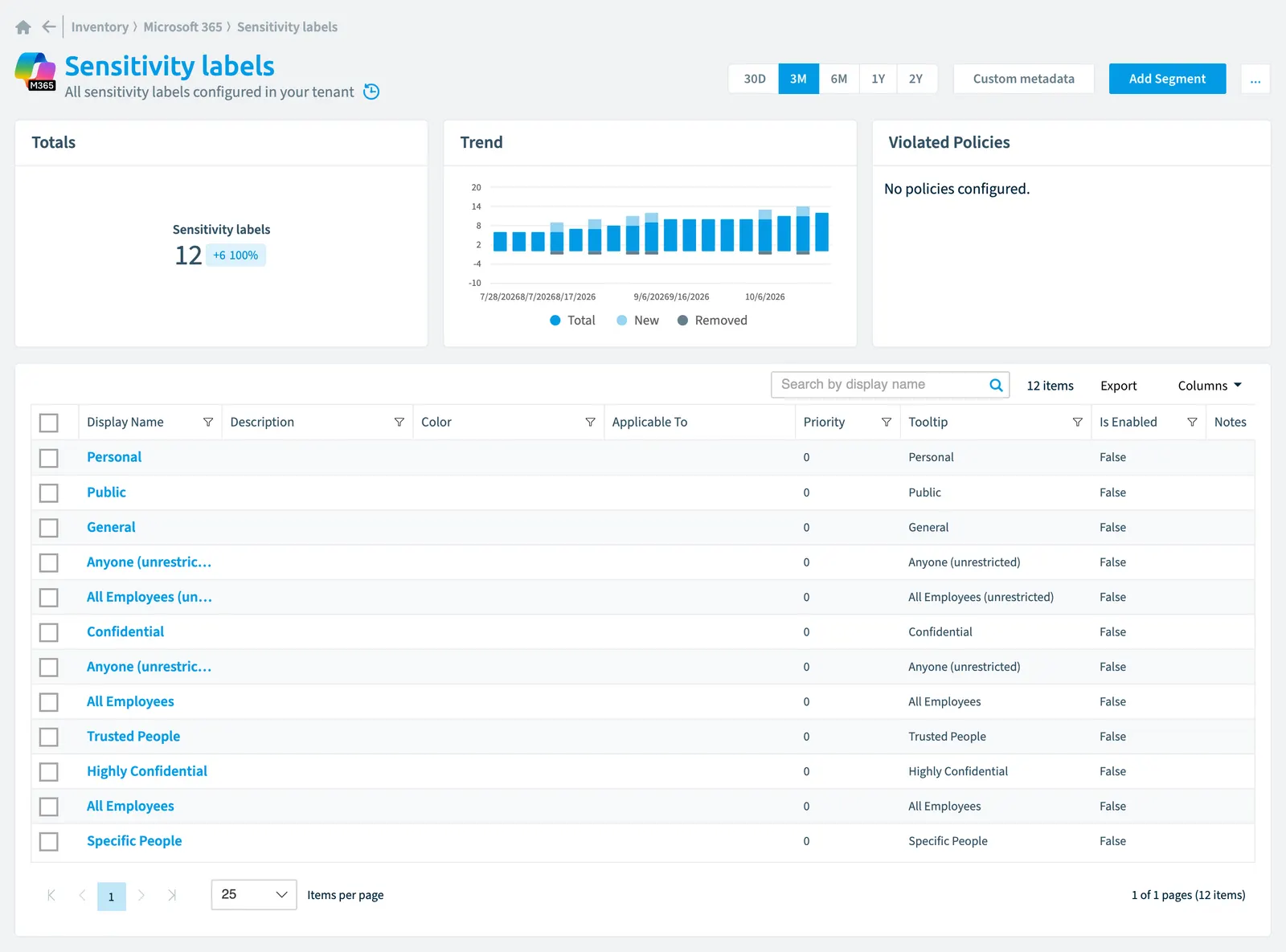Click the Add Segment button
This screenshot has width=1286, height=952.
(x=1167, y=79)
